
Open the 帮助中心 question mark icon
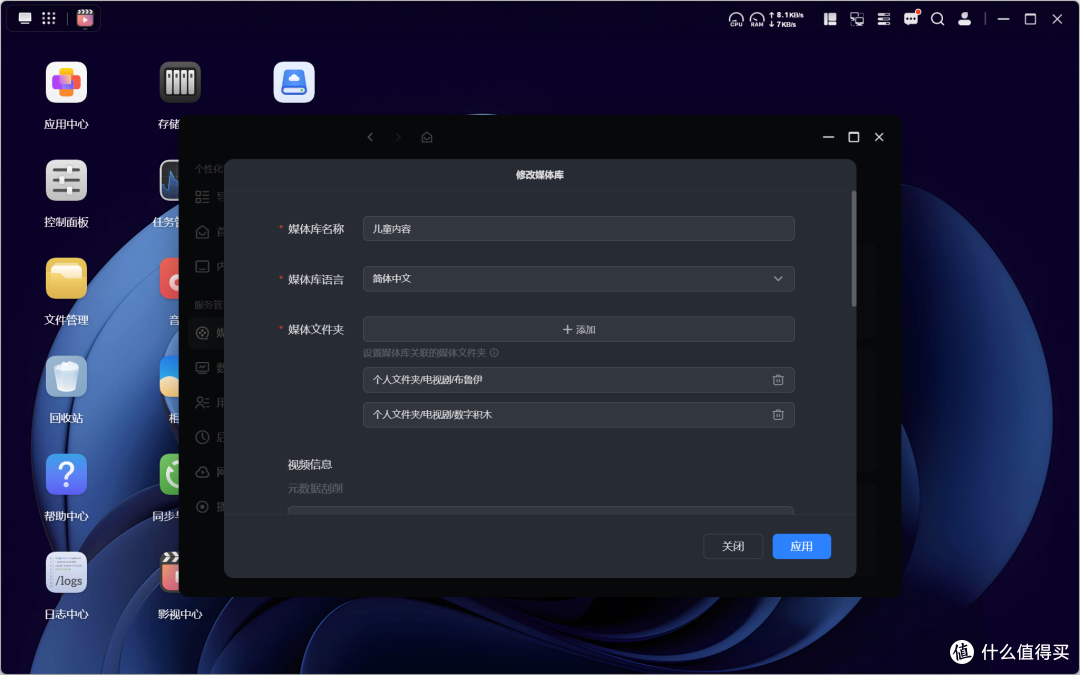point(66,474)
